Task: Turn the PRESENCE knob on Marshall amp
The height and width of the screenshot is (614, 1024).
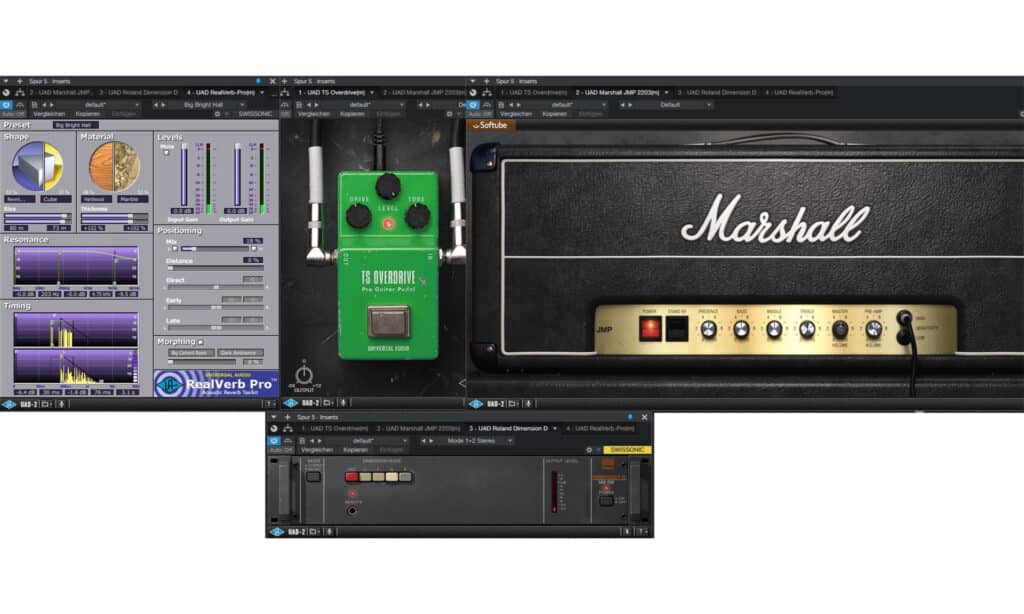Action: [709, 330]
